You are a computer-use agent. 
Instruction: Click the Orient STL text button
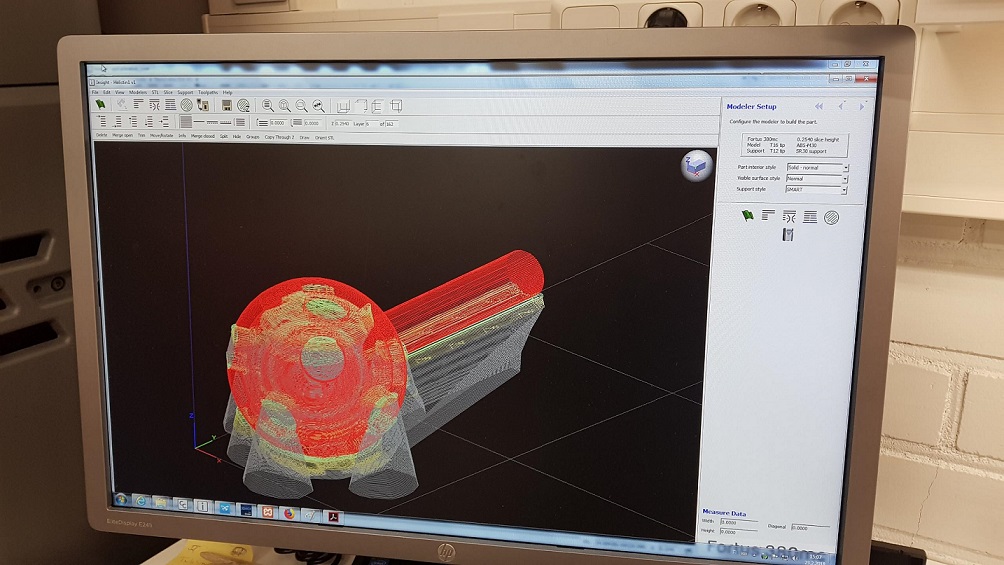coord(325,138)
